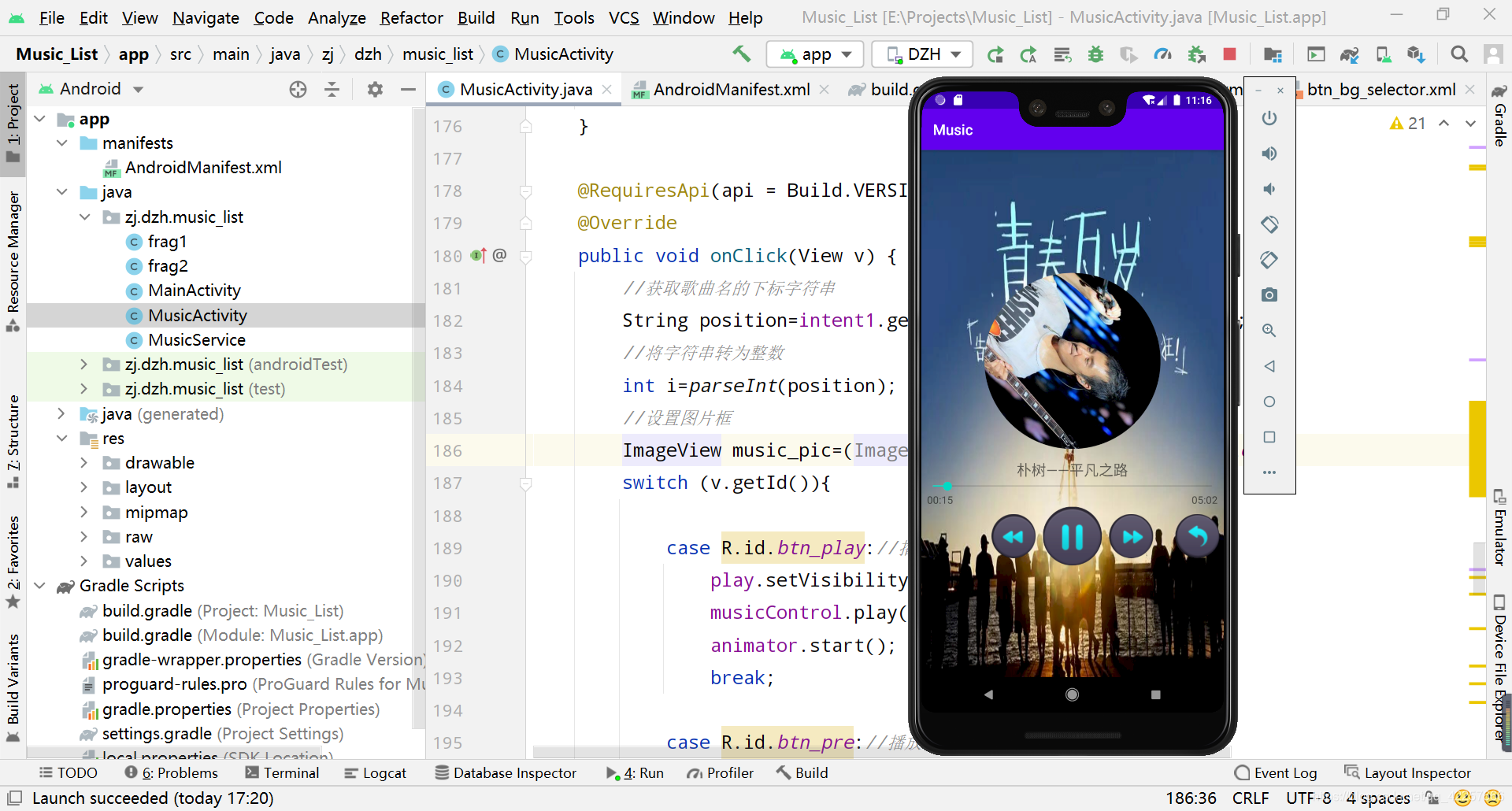This screenshot has height=811, width=1512.
Task: Click the Make Project hammer icon
Action: (x=741, y=54)
